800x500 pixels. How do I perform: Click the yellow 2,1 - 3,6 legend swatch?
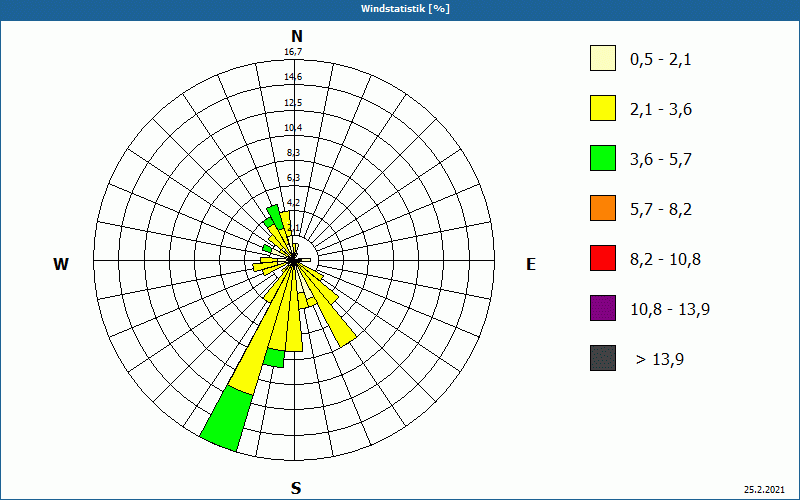pos(603,108)
